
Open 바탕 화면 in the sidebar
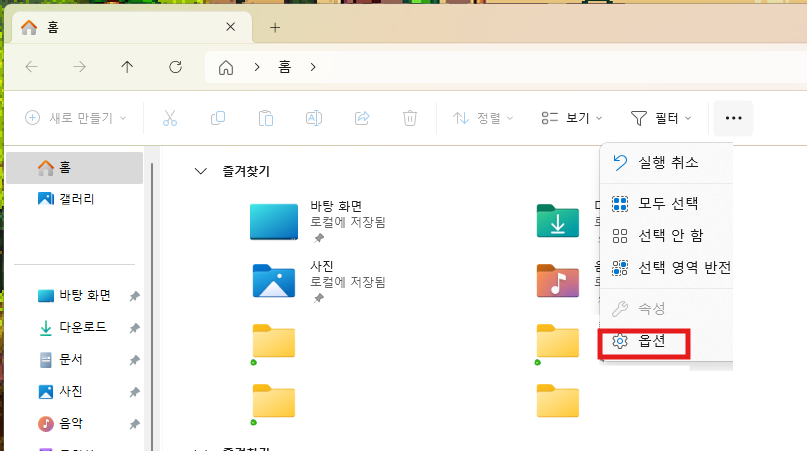pyautogui.click(x=75, y=296)
